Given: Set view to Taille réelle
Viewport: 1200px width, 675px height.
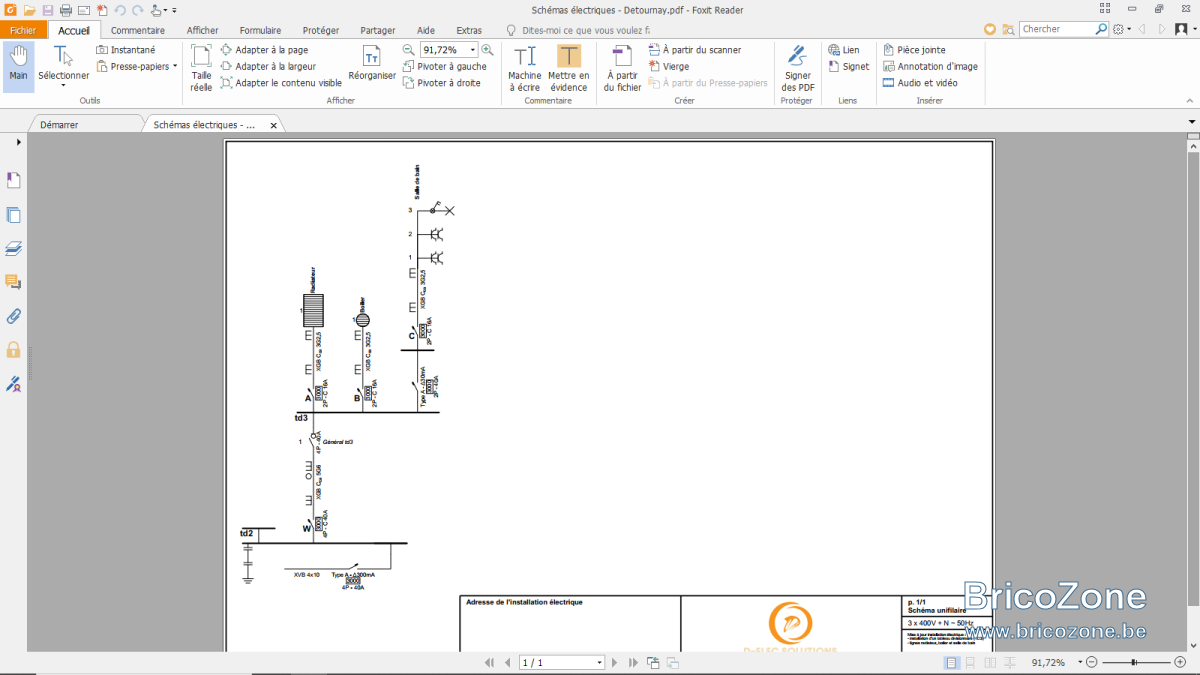Looking at the screenshot, I should pos(201,68).
